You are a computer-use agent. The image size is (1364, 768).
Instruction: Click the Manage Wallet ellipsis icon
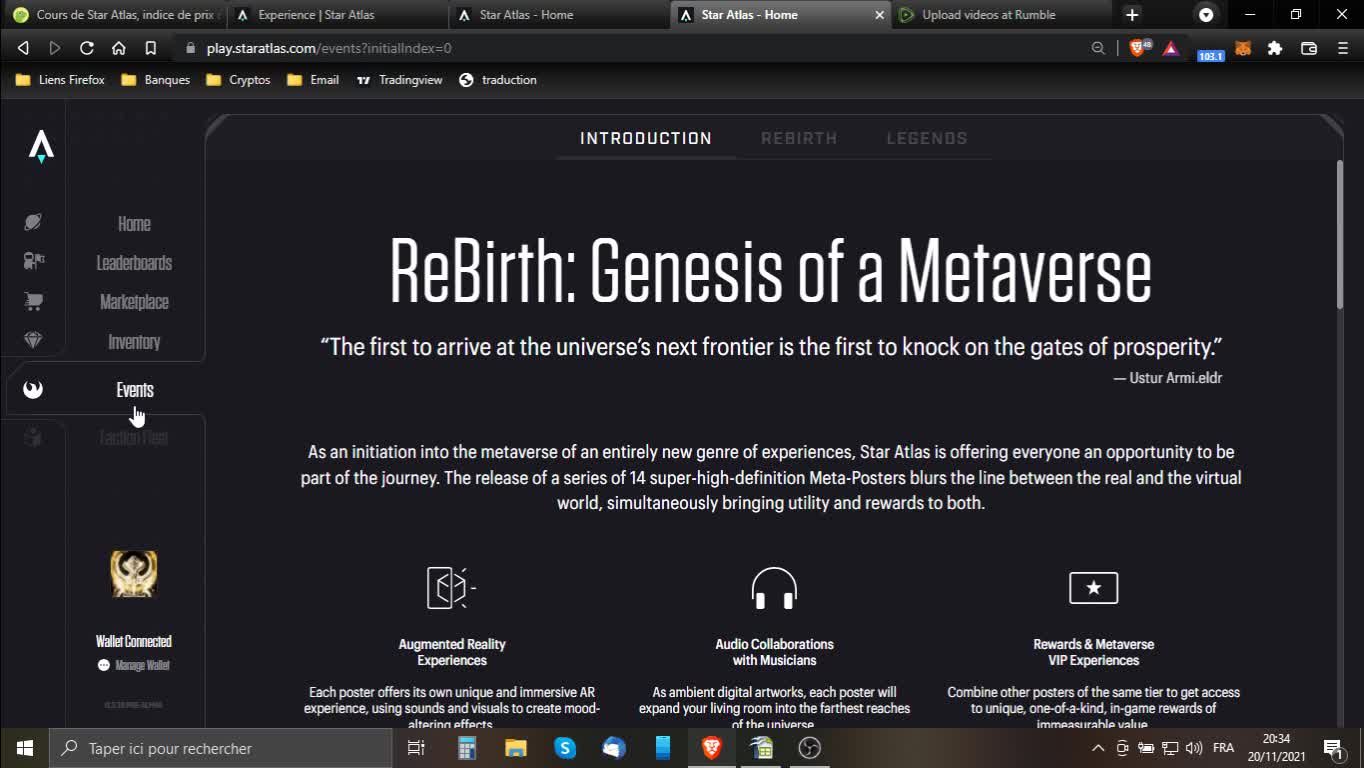(x=103, y=665)
